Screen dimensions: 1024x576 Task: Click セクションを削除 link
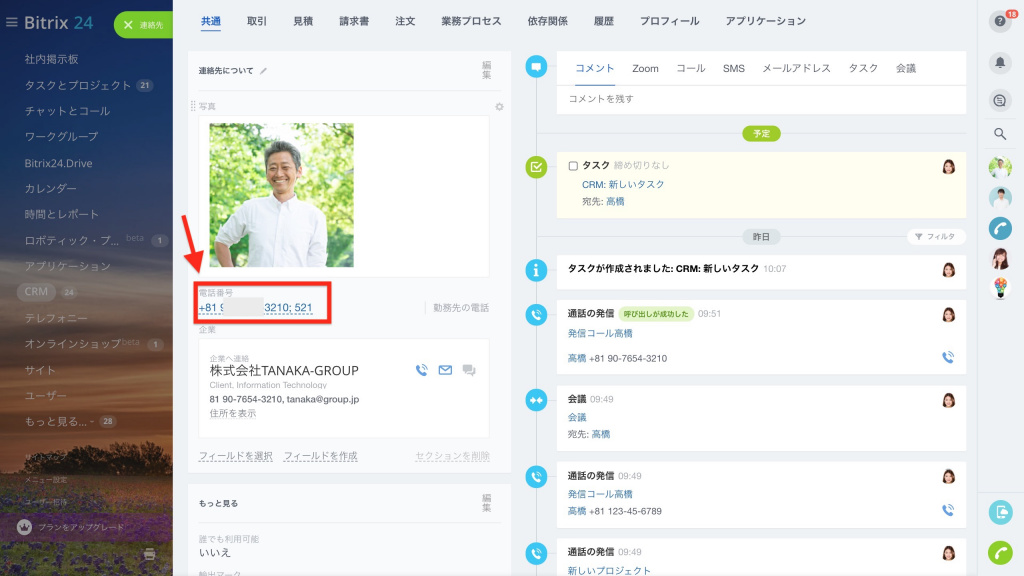(x=453, y=456)
